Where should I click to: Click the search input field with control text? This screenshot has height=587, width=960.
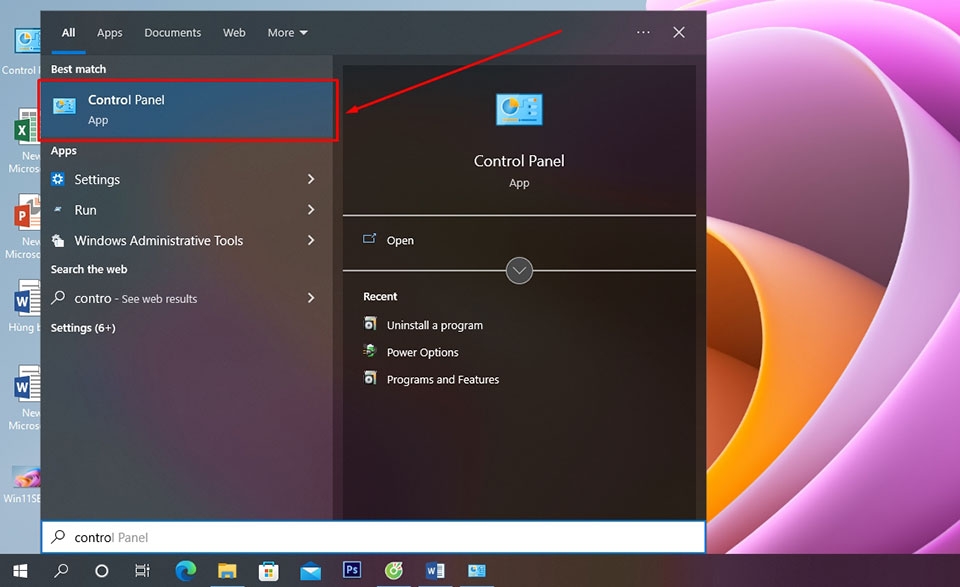pyautogui.click(x=373, y=537)
